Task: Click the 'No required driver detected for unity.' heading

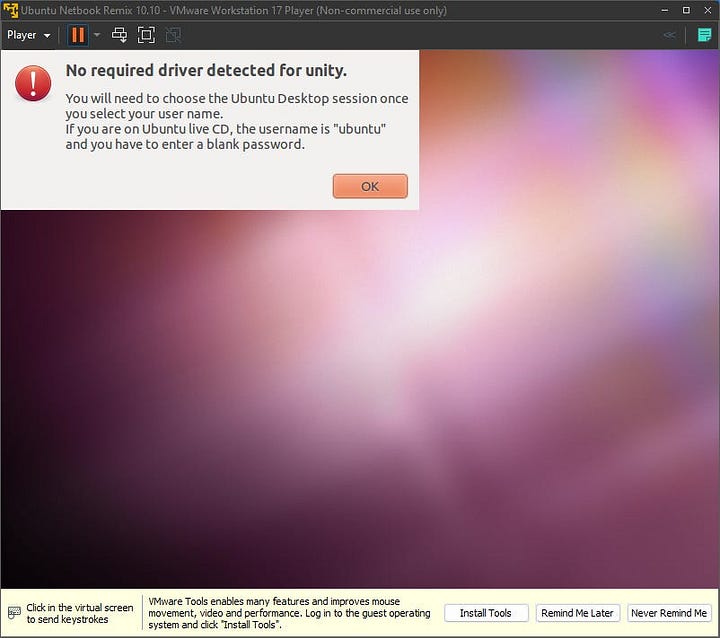Action: coord(206,70)
